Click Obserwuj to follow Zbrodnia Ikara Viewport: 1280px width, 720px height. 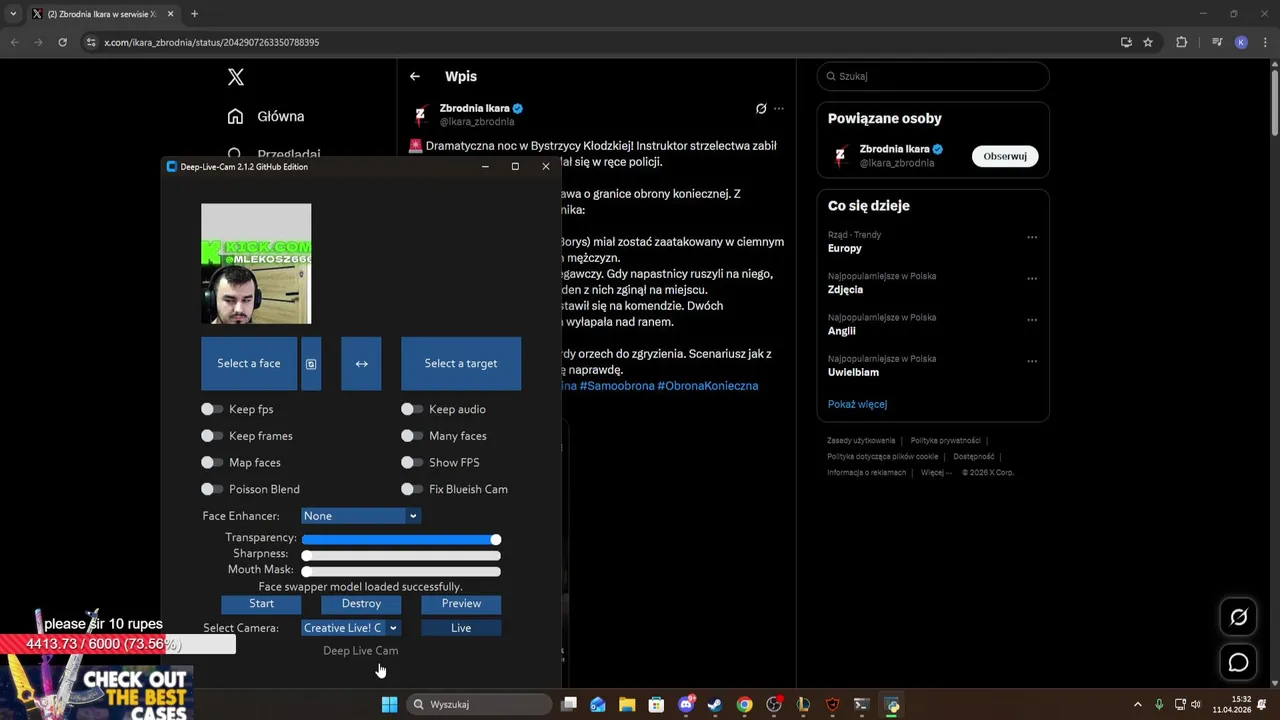tap(1005, 156)
